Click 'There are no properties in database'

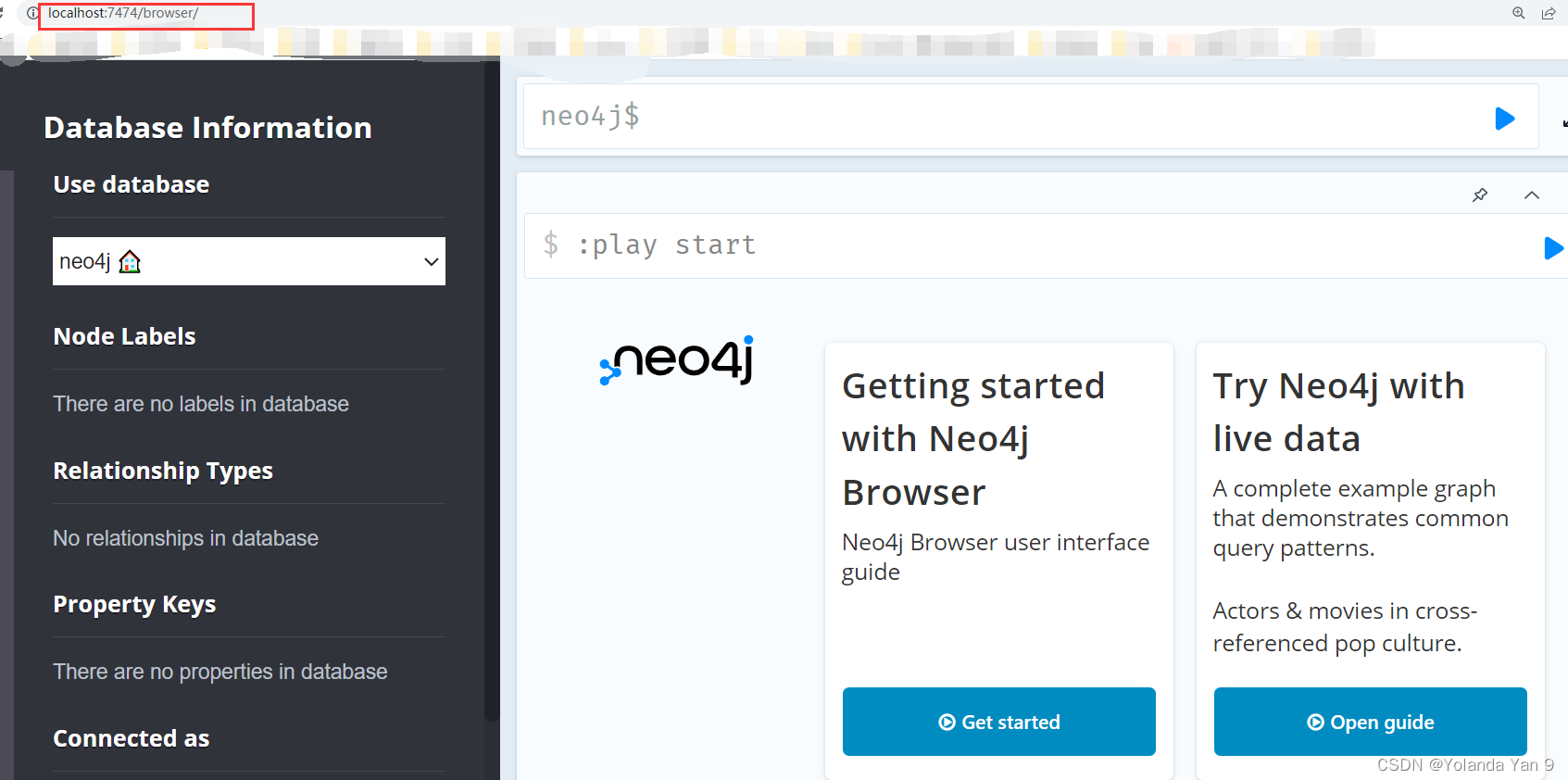220,672
